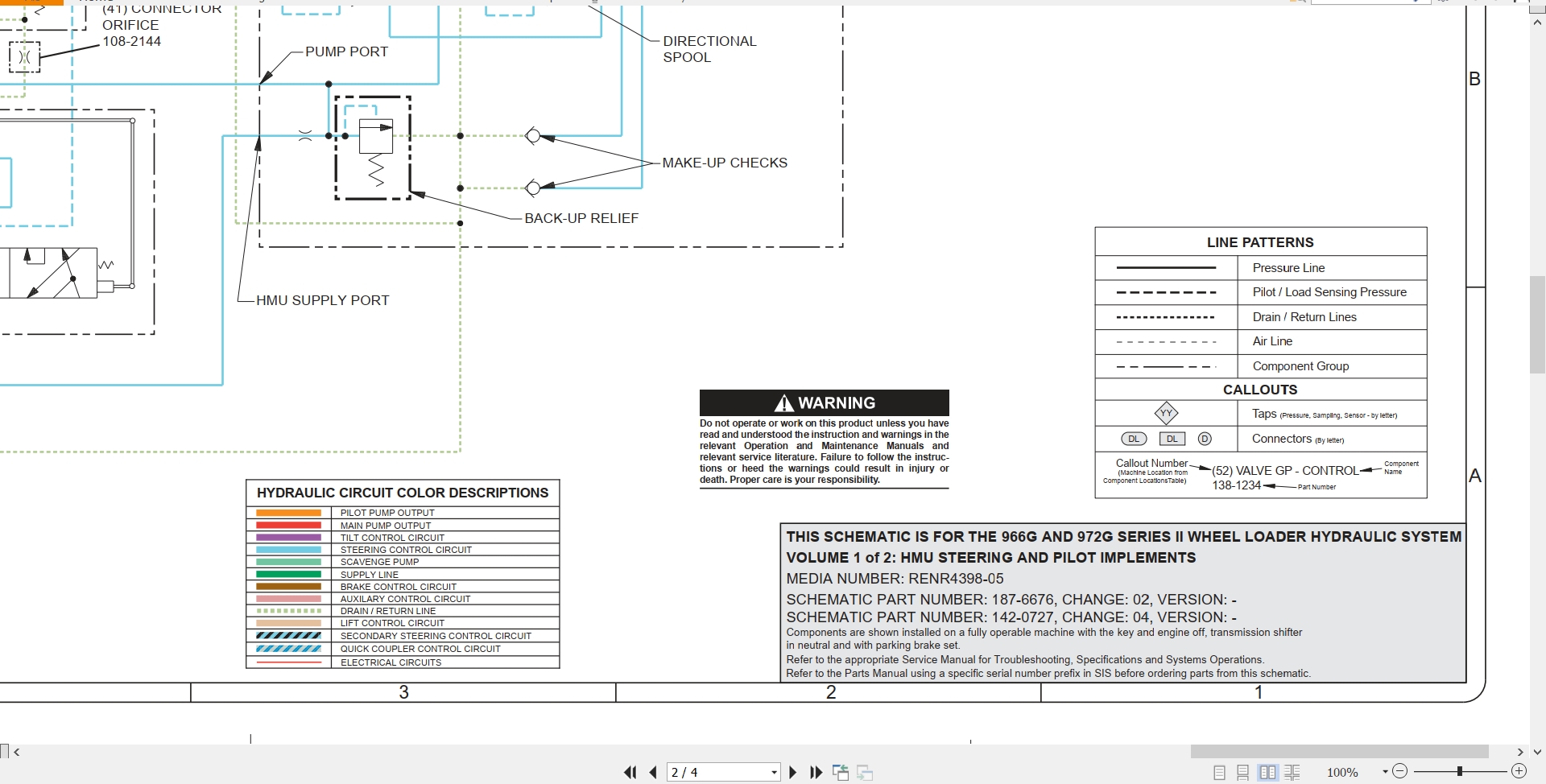1546x784 pixels.
Task: Click the BRAKE CONTROL CIRCUIT row text
Action: [398, 587]
